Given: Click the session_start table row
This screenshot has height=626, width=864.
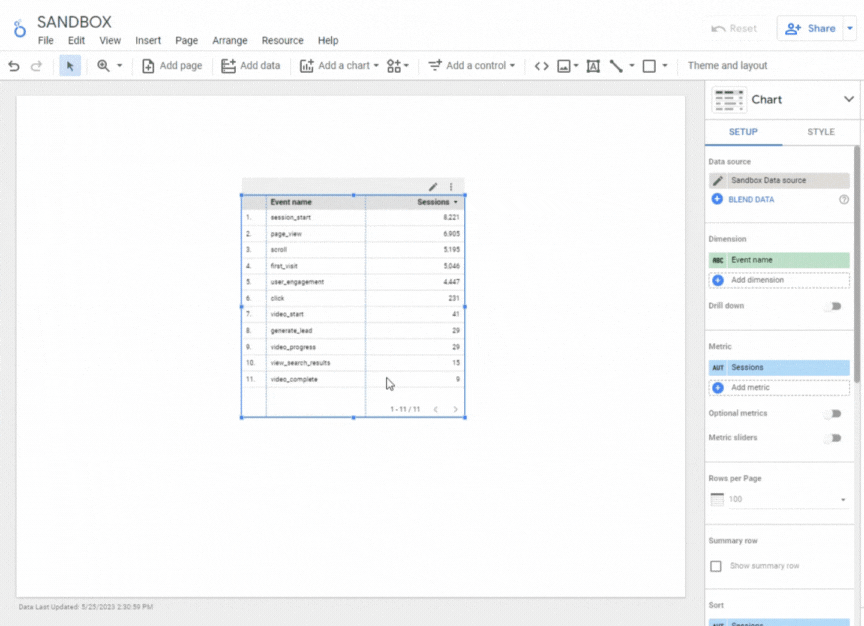Looking at the screenshot, I should 353,218.
